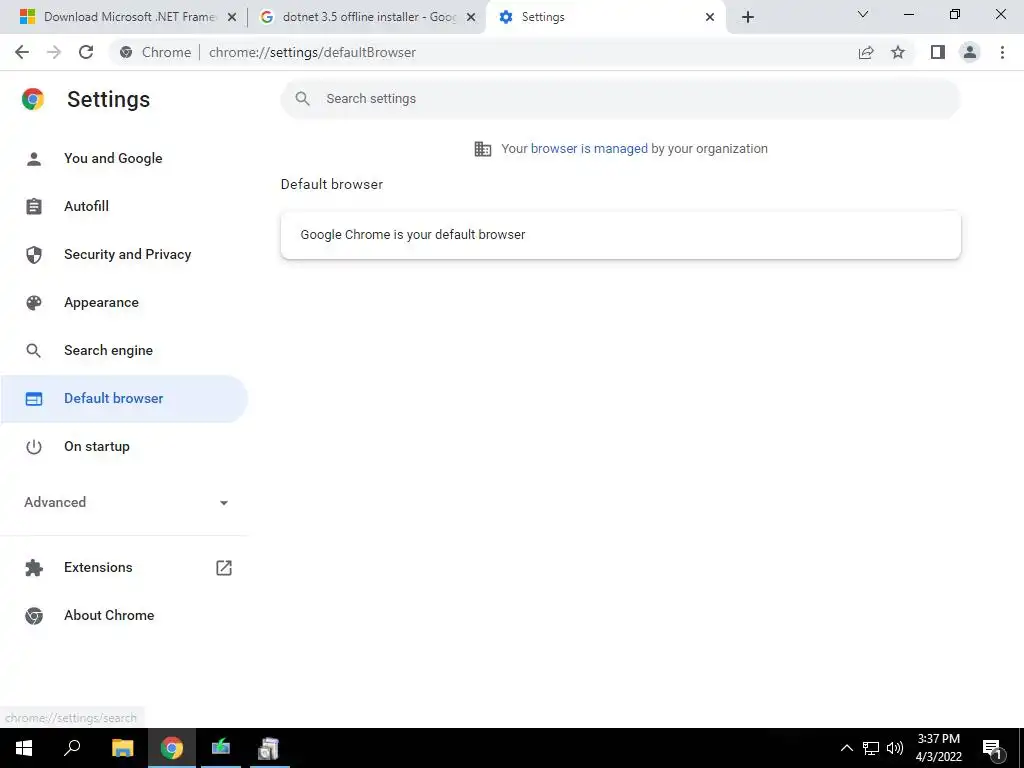The height and width of the screenshot is (768, 1024).
Task: Click the forward navigation arrow
Action: click(54, 52)
